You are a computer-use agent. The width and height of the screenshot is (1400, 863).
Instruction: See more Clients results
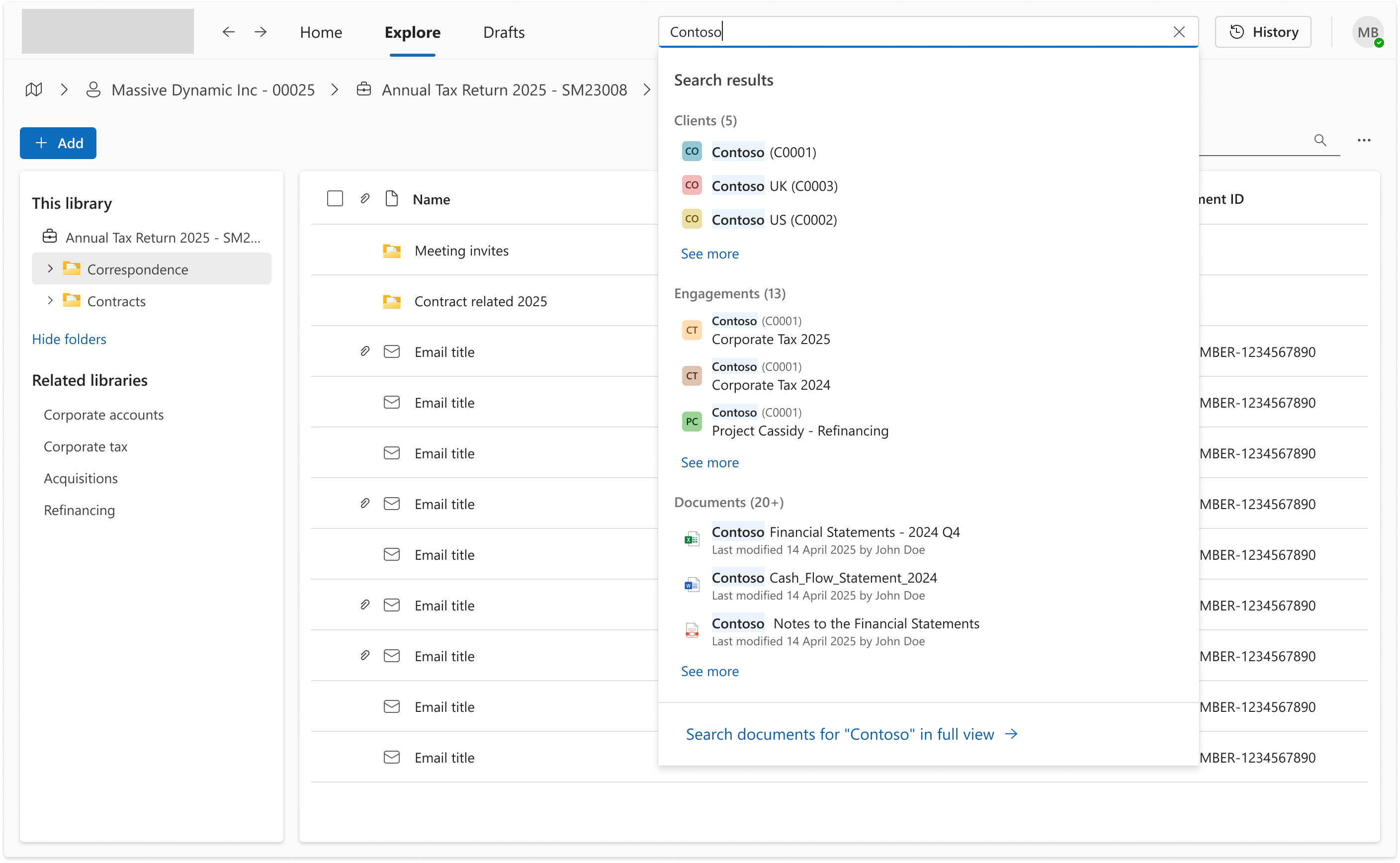tap(709, 254)
